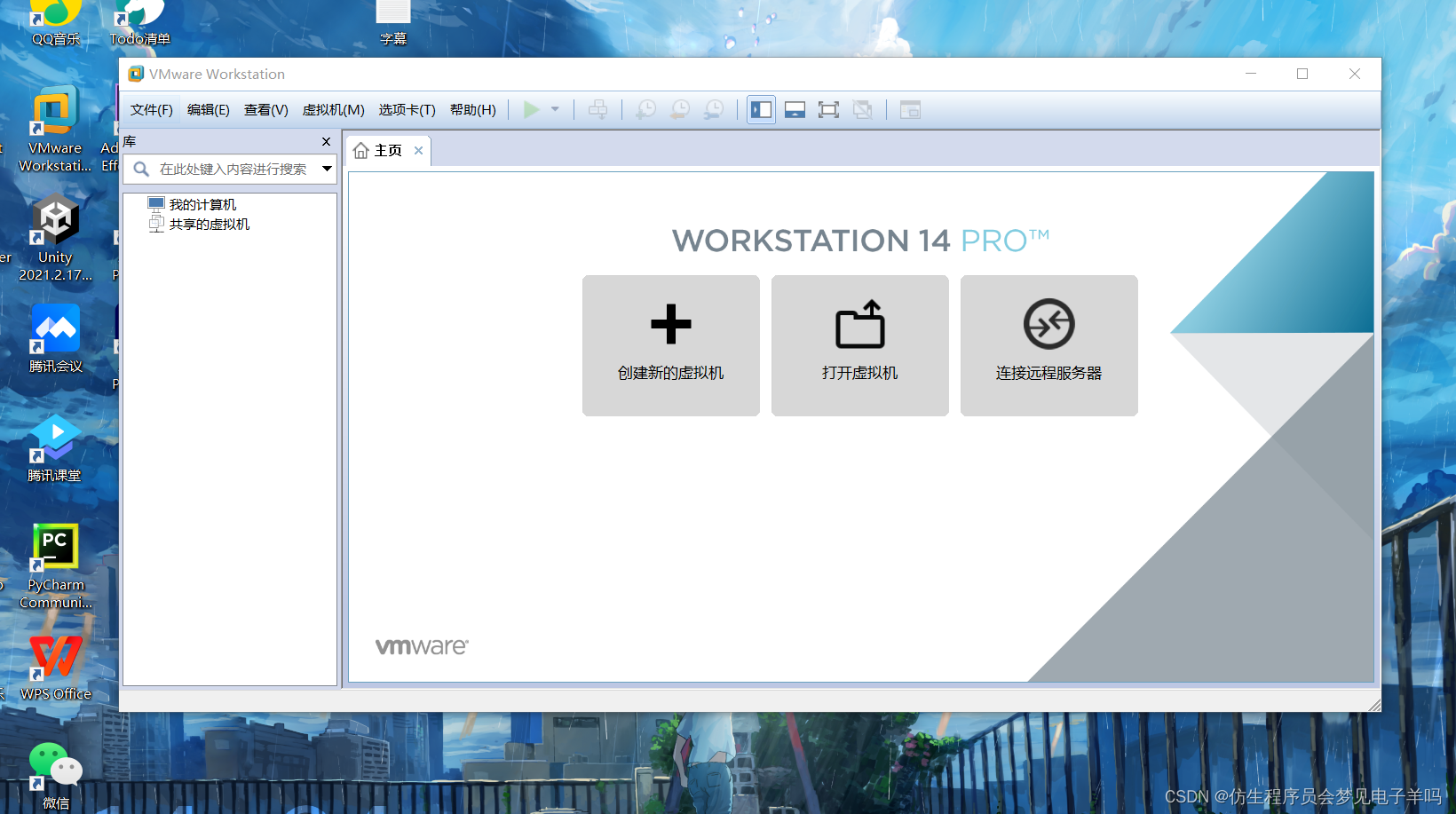This screenshot has width=1456, height=814.
Task: Open the 虚拟机(M) menu
Action: [x=334, y=110]
